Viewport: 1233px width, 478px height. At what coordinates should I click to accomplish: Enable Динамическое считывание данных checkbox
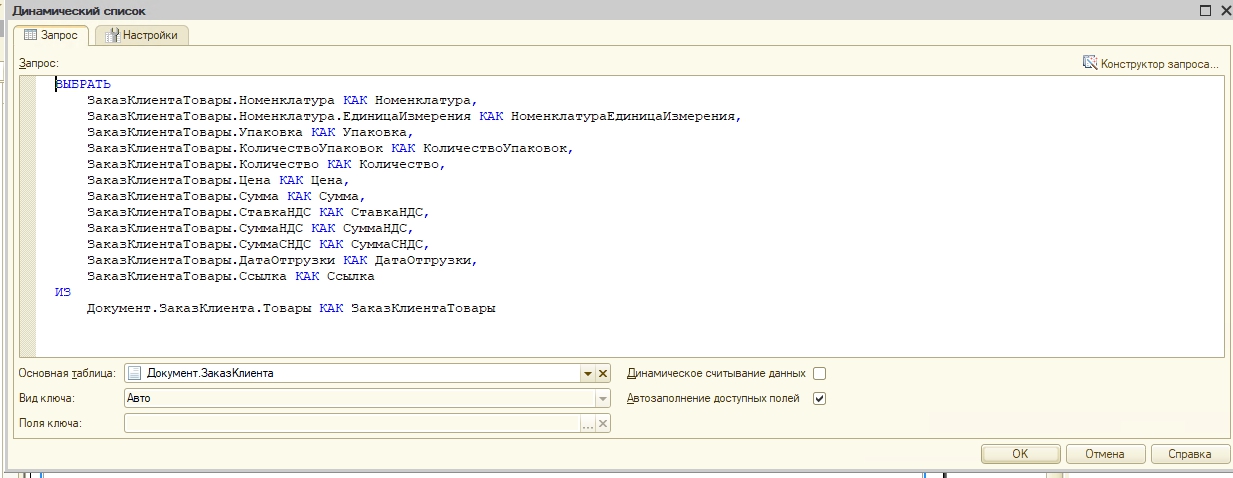coord(820,374)
